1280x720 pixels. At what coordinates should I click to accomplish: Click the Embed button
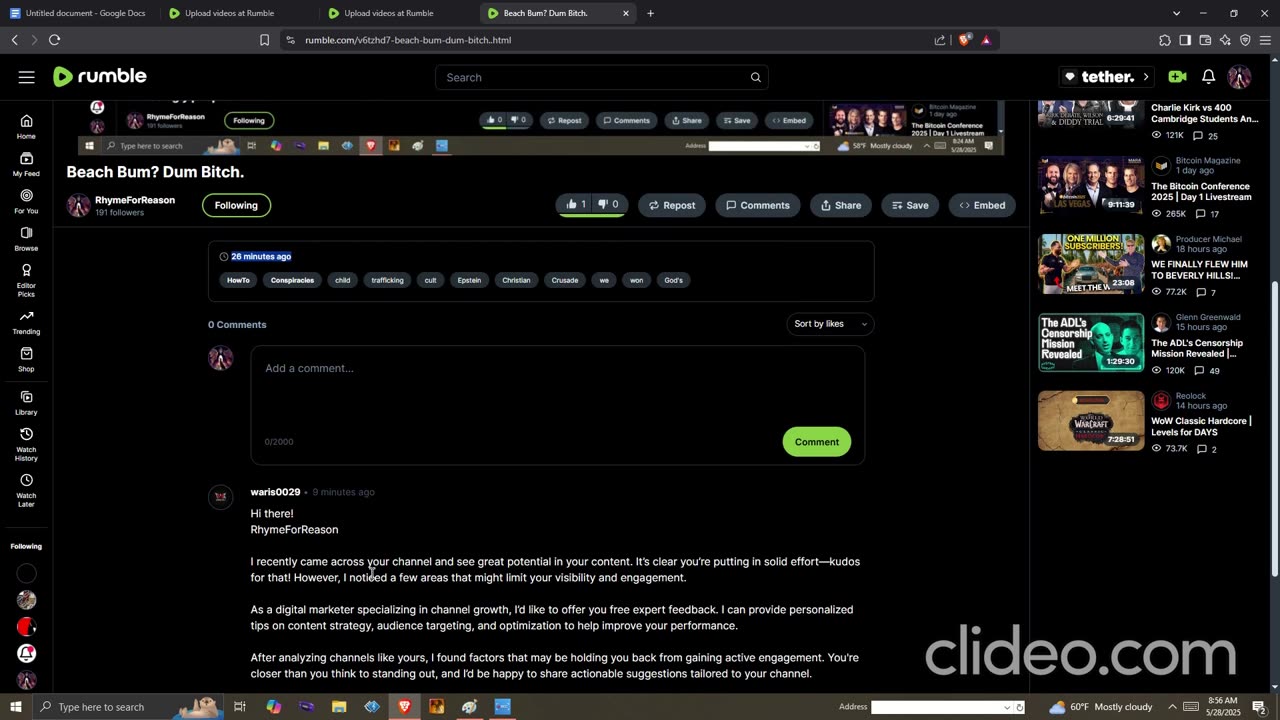click(x=982, y=205)
